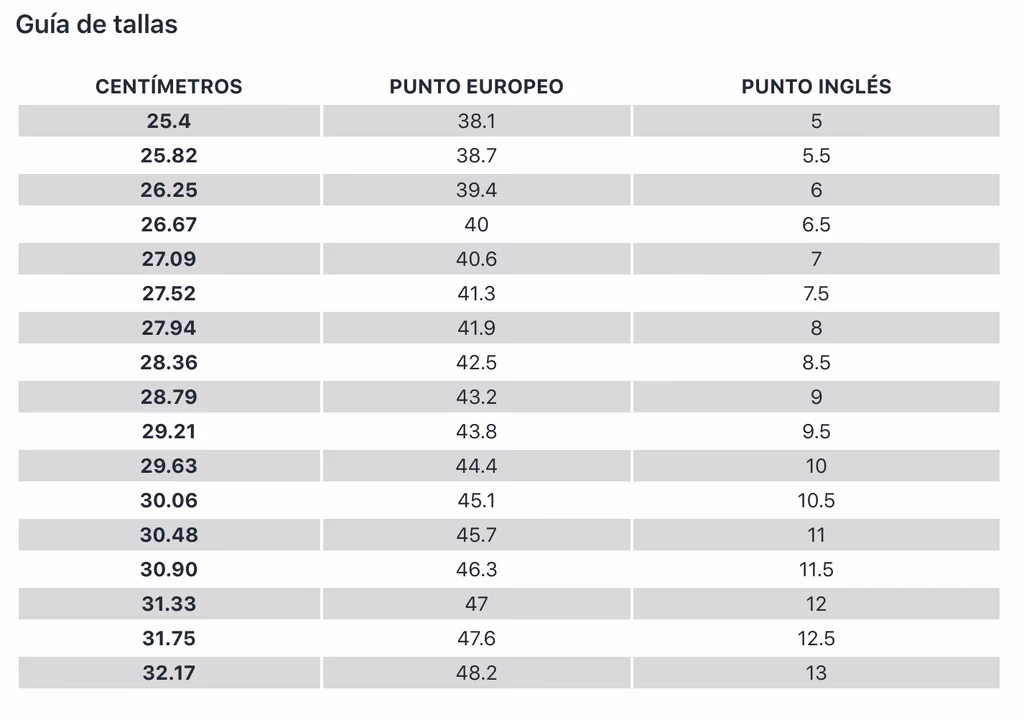Click the PUNTO INGLÉS column header

pos(816,86)
